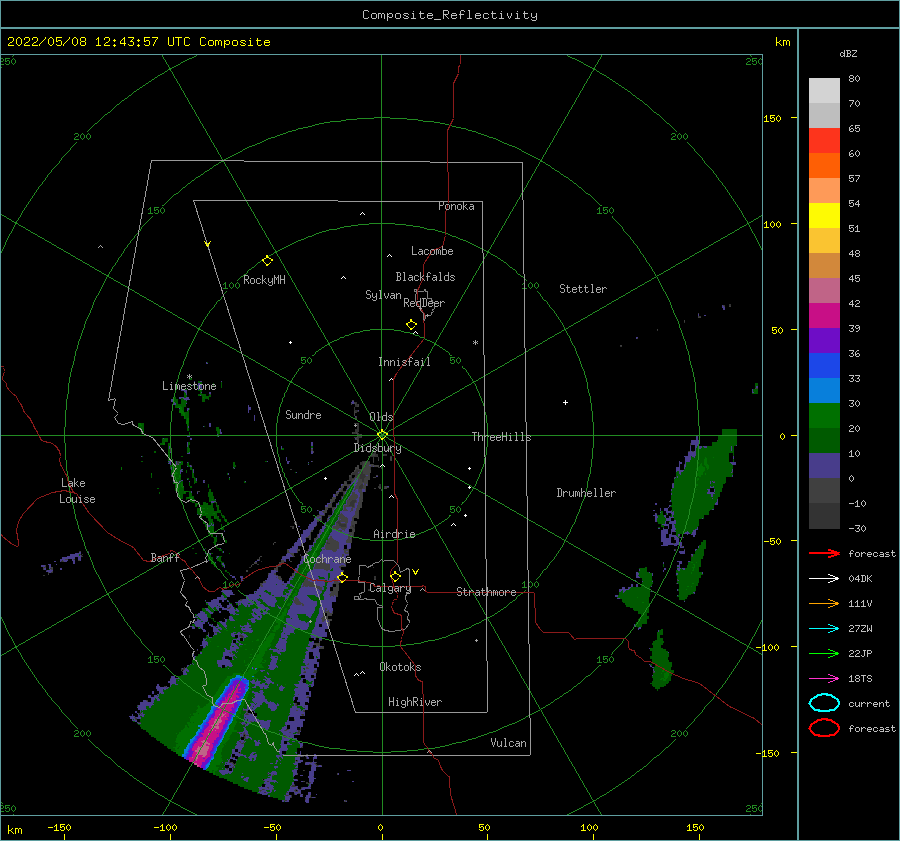This screenshot has width=900, height=841.
Task: Click the Okotoks town label
Action: [401, 667]
